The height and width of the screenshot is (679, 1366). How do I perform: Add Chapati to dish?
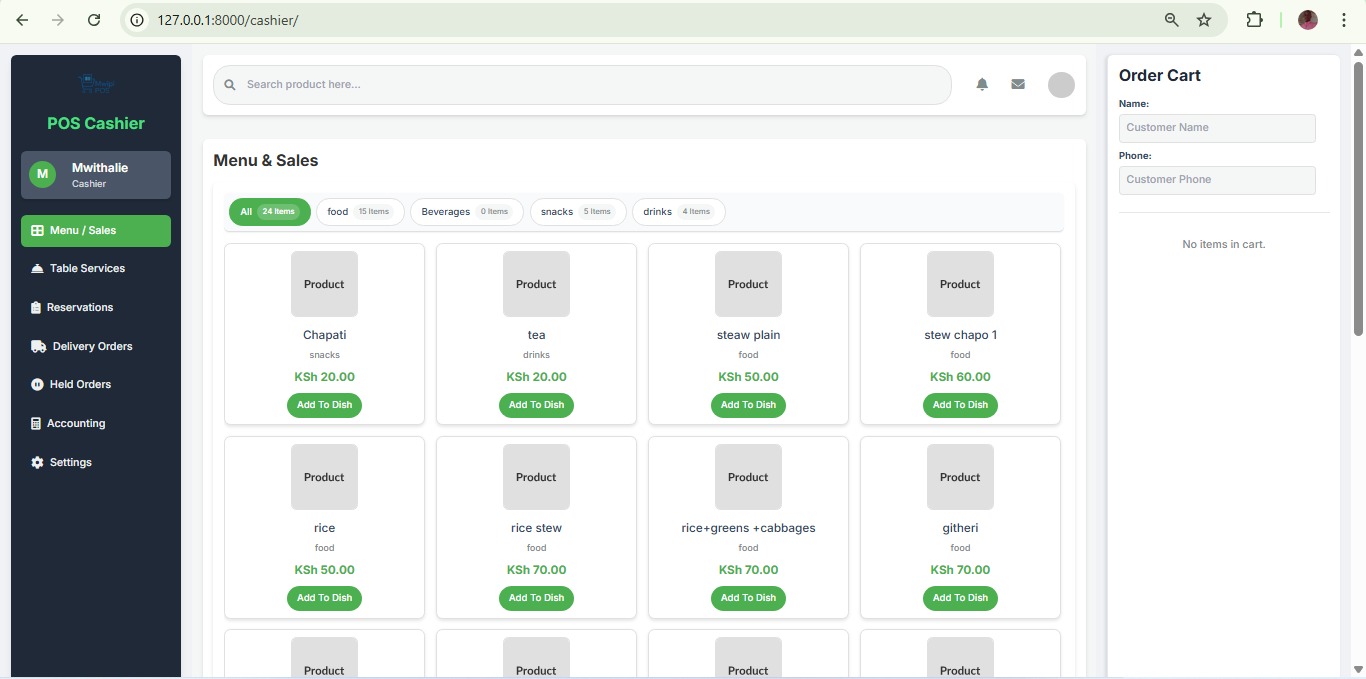tap(324, 405)
